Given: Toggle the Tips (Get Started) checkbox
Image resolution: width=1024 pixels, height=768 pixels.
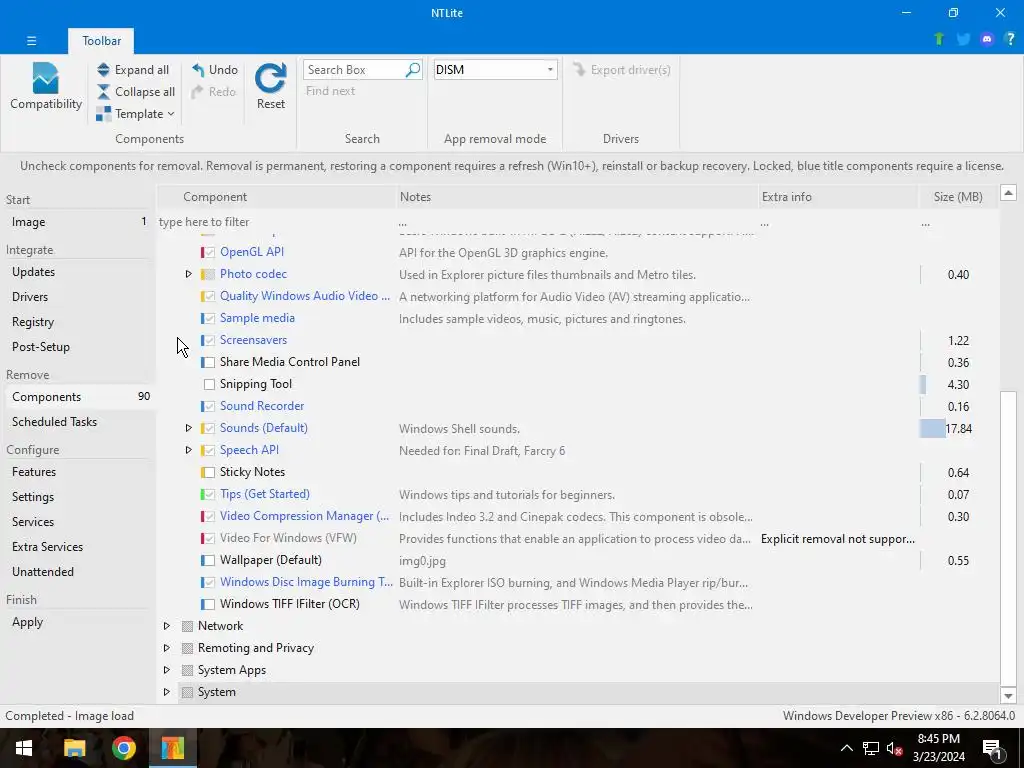Looking at the screenshot, I should tap(209, 494).
